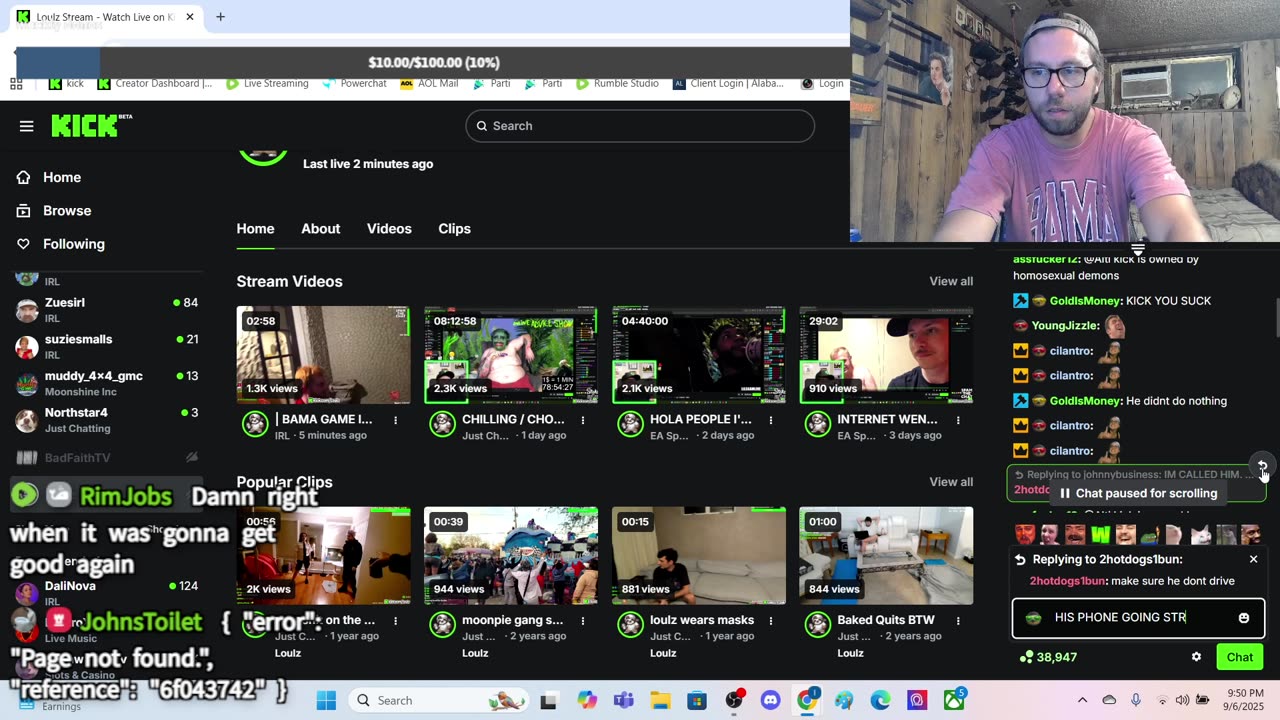Click the Windows taskbar search box
1280x720 pixels.
(x=438, y=700)
